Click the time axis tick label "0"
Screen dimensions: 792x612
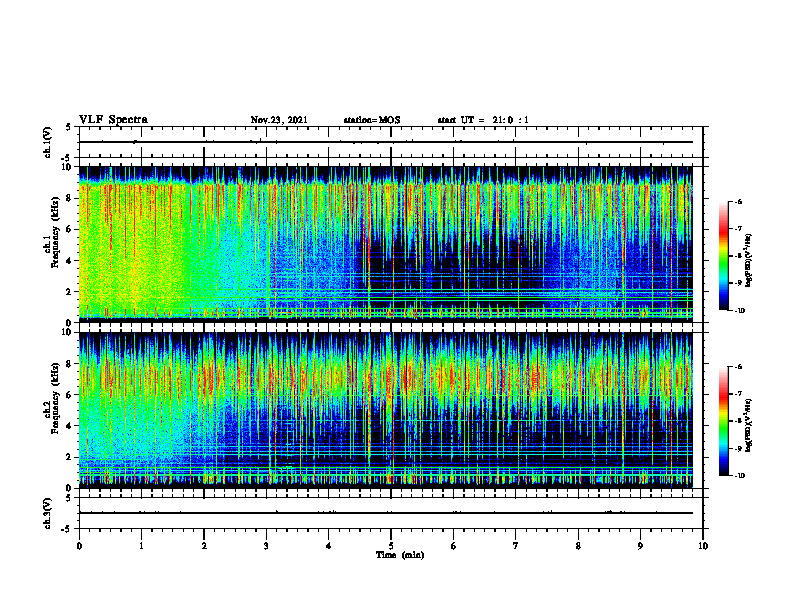(x=79, y=546)
